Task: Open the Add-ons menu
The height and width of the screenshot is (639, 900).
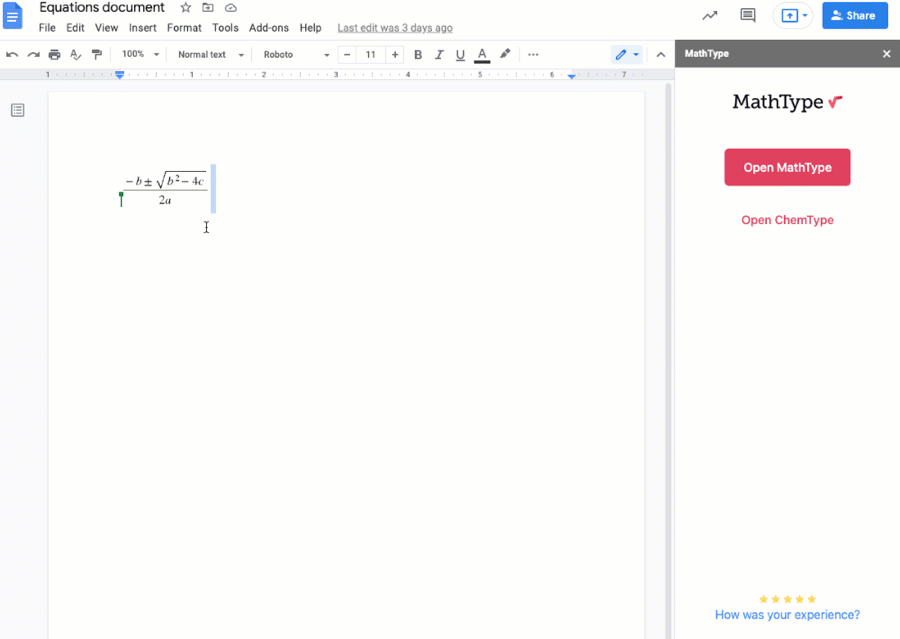Action: (268, 28)
